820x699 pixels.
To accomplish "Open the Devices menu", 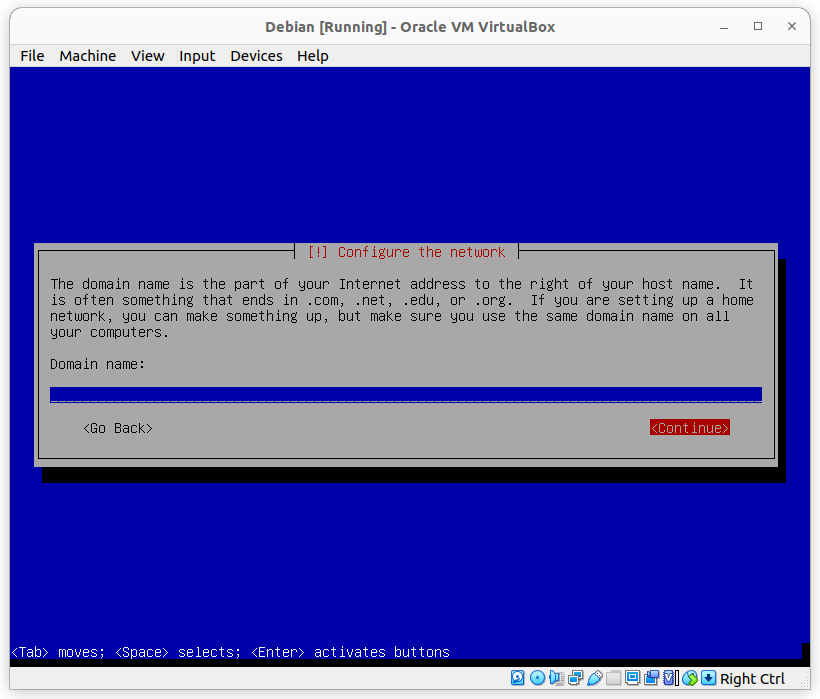I will (256, 56).
